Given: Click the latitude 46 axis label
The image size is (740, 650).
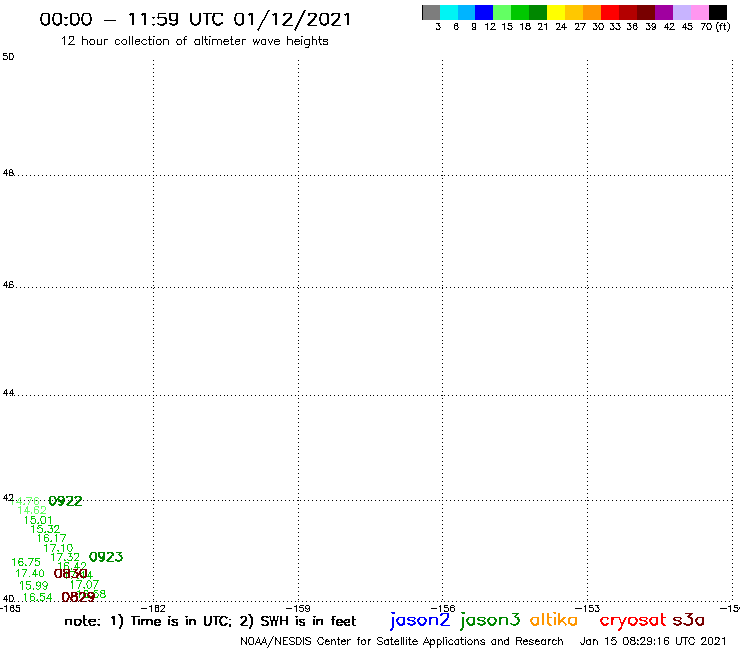Looking at the screenshot, I should 8,285.
